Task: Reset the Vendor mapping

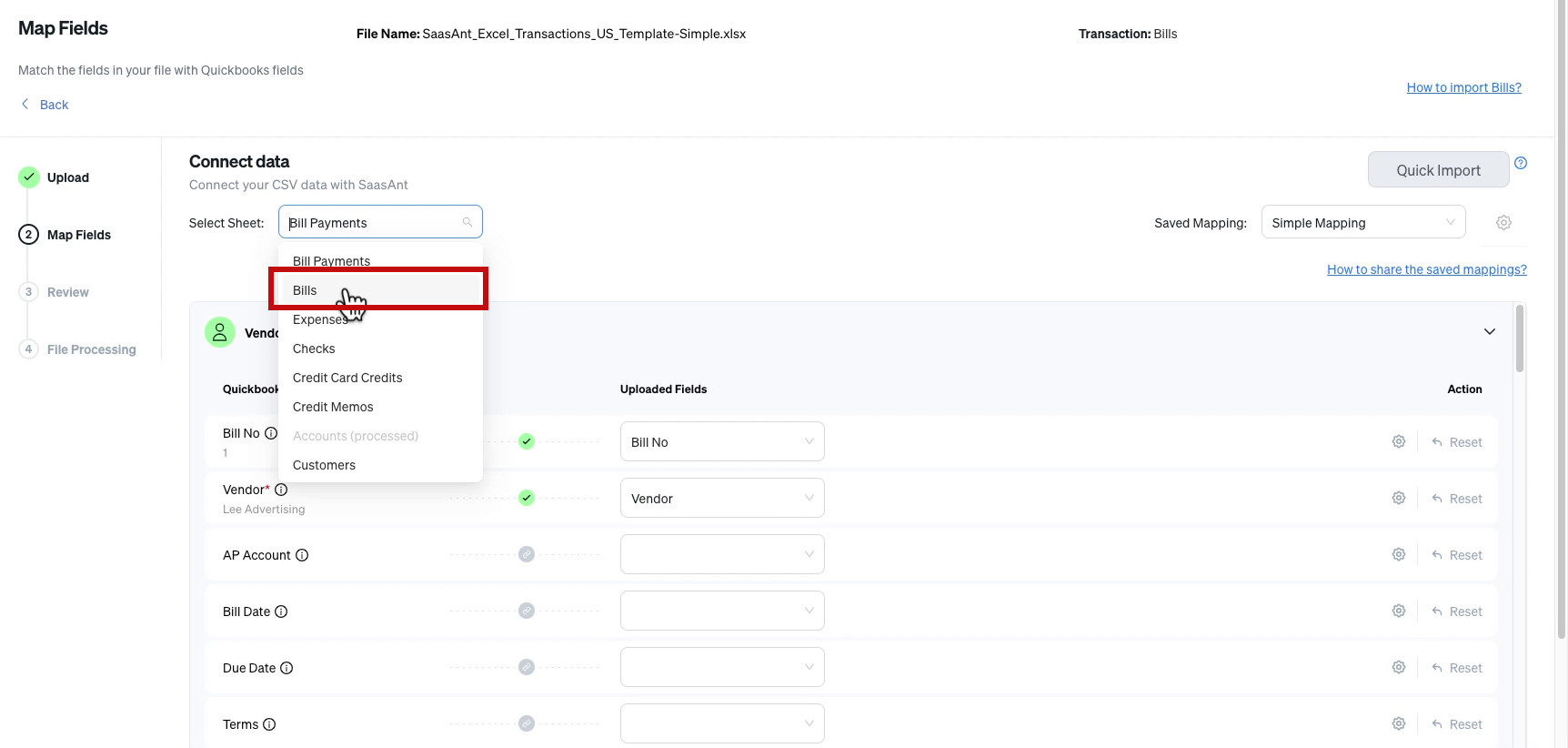Action: pyautogui.click(x=1457, y=499)
